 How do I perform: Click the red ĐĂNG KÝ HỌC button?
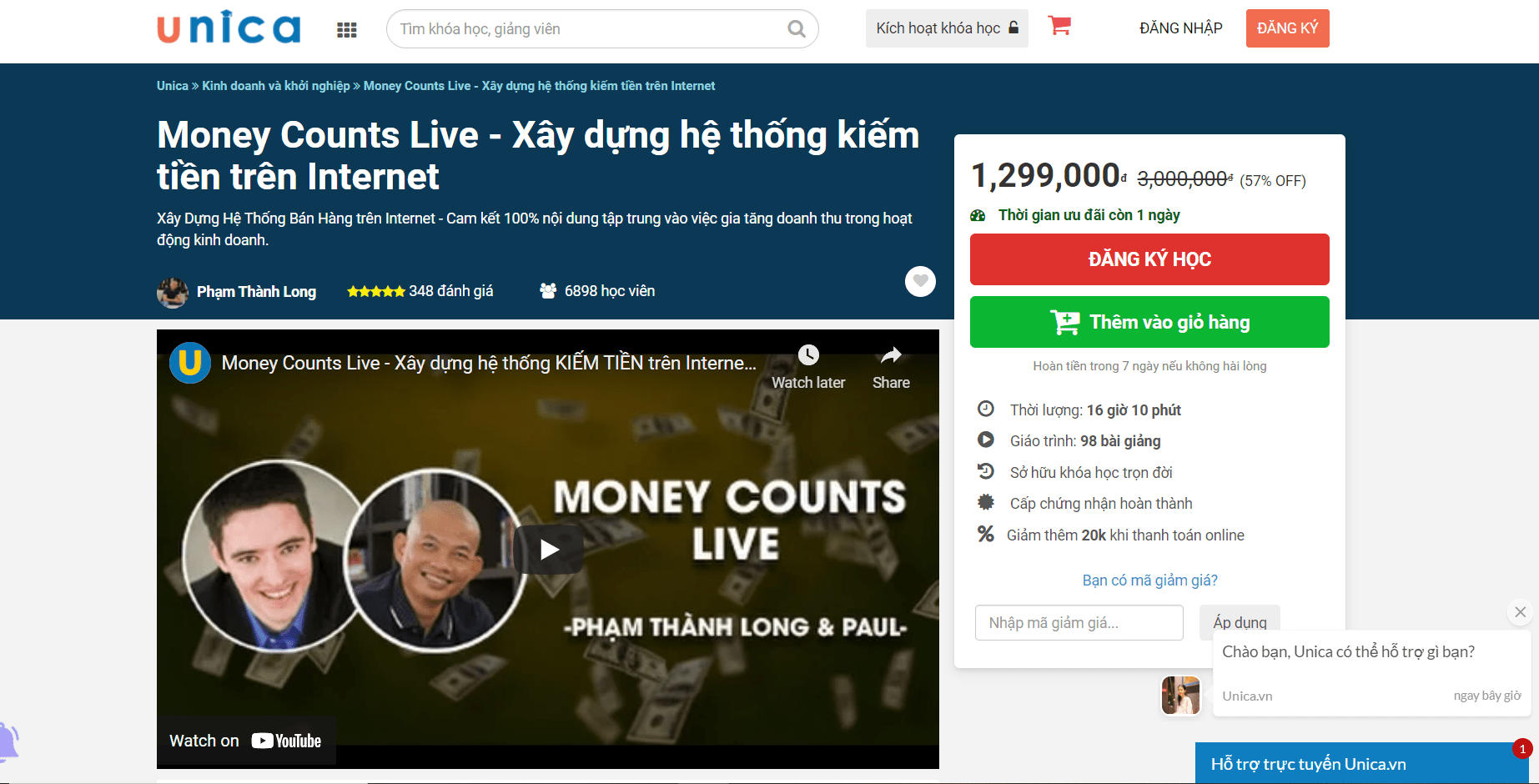[x=1149, y=259]
